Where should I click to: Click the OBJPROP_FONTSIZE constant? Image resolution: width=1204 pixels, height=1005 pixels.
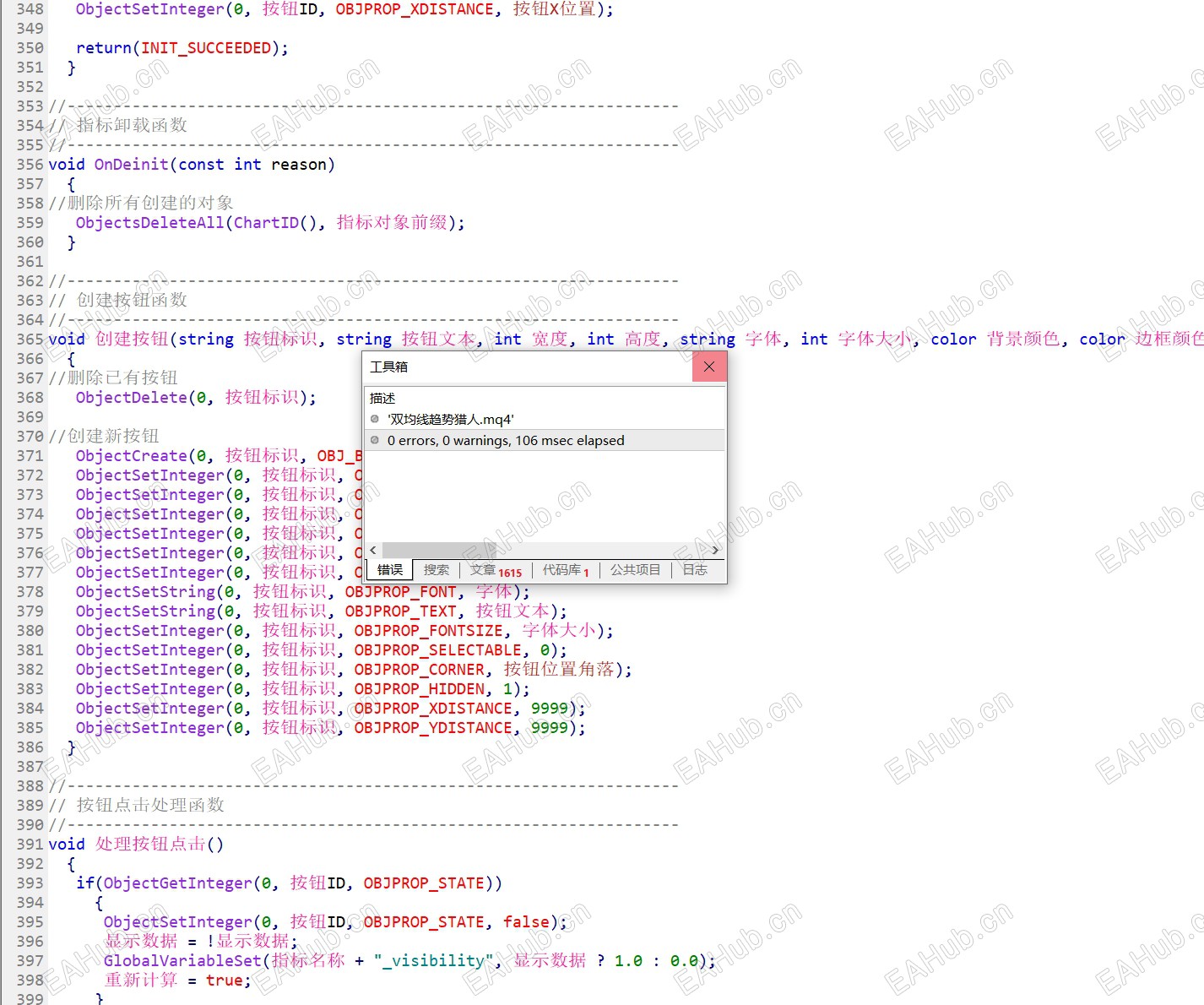coord(429,631)
